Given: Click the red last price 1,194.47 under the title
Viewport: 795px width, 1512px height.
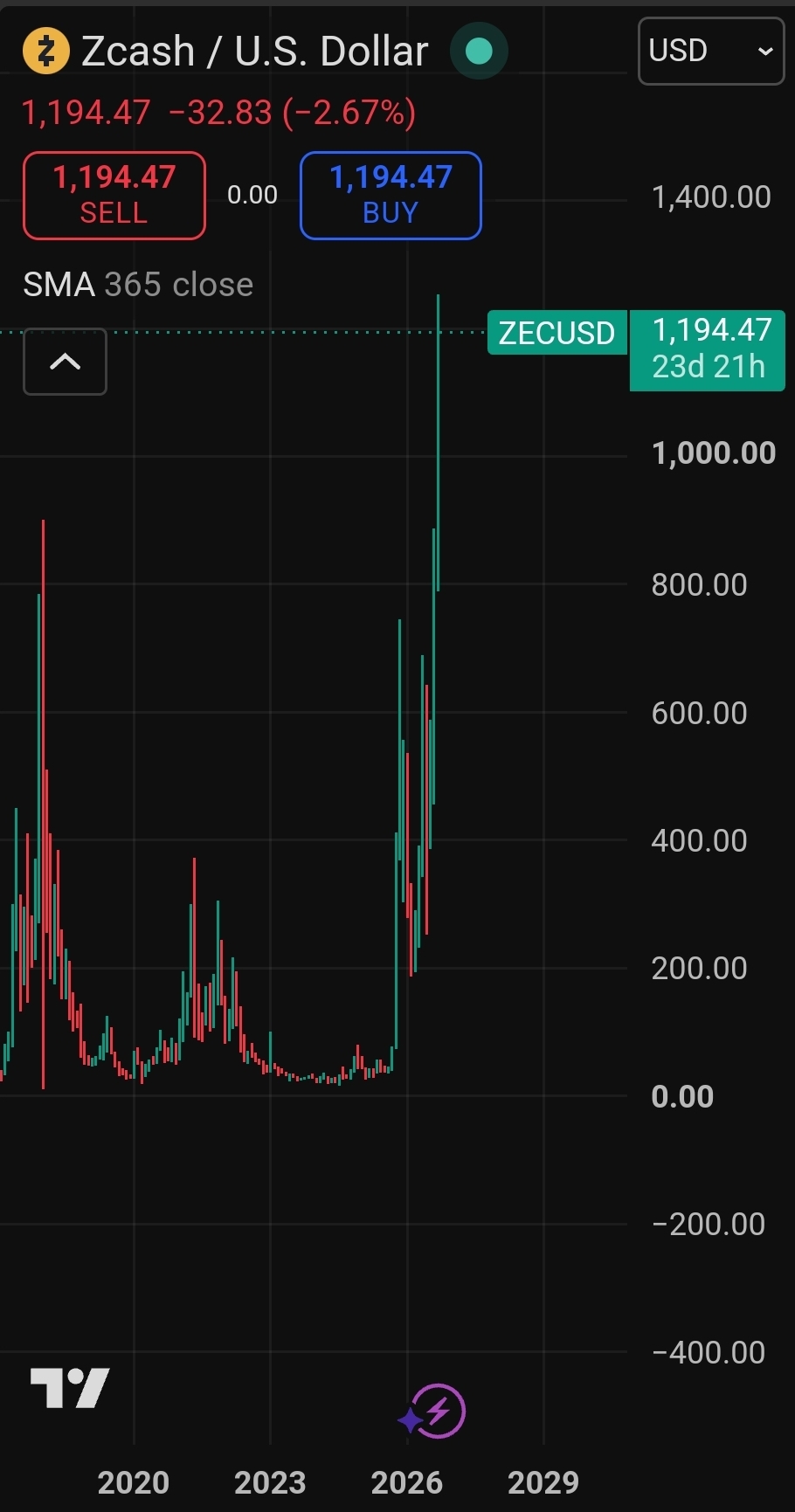Looking at the screenshot, I should [x=86, y=113].
